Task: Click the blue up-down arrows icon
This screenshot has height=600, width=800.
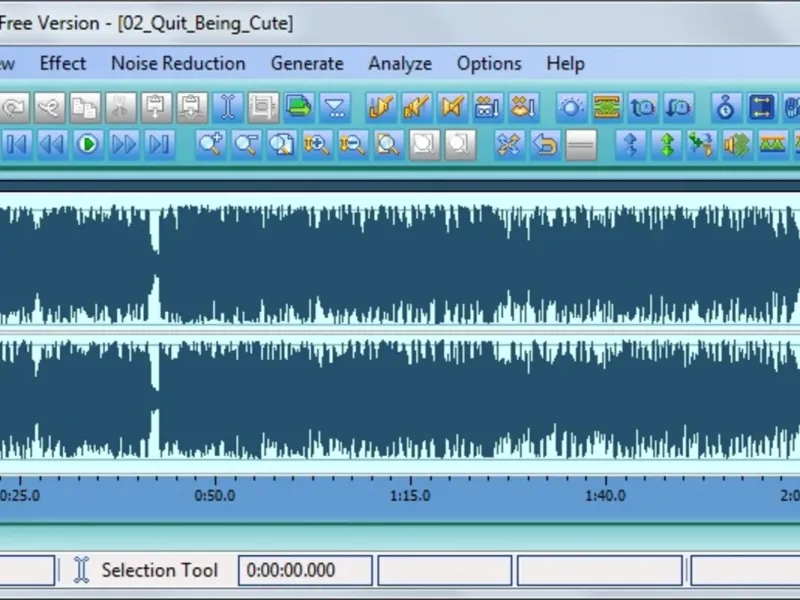Action: pos(631,145)
